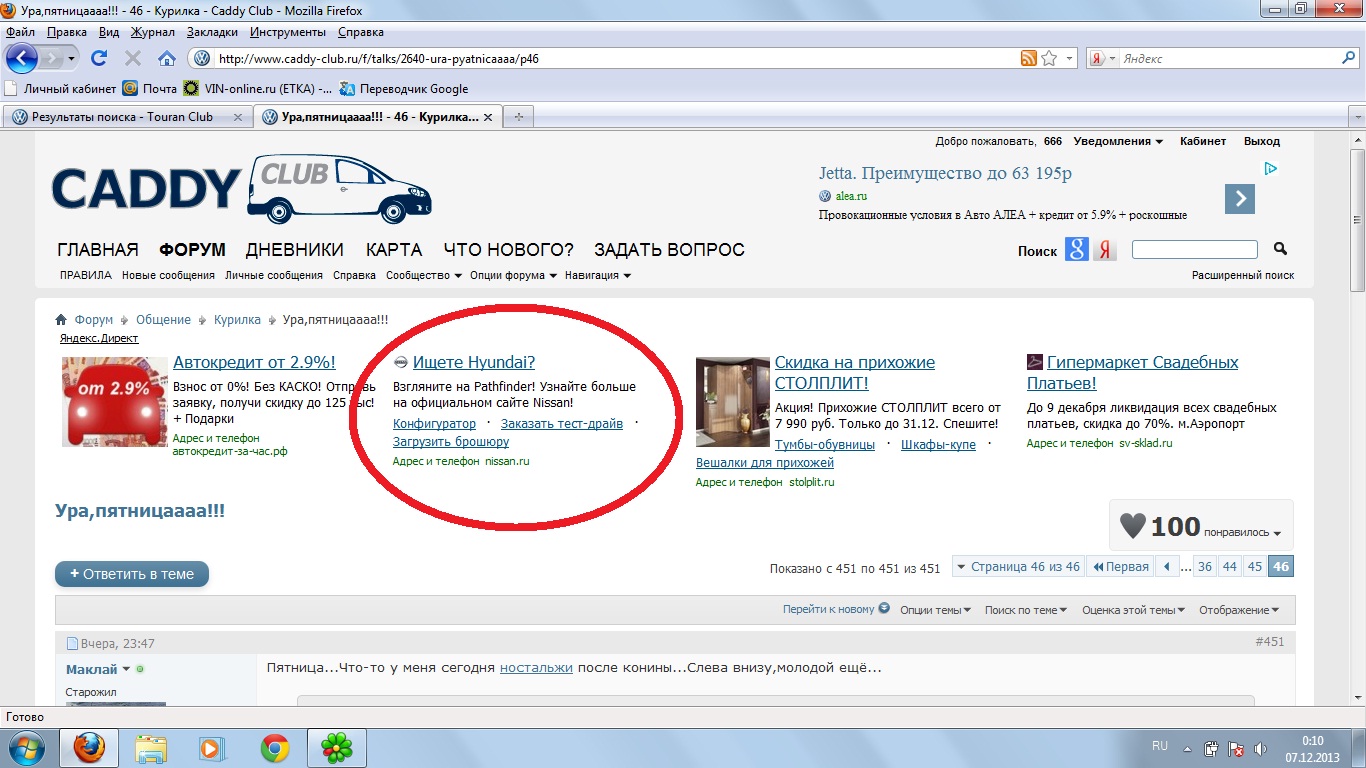Screen dimensions: 1366x768
Task: Open VIN-online.ru bookmark
Action: point(257,88)
